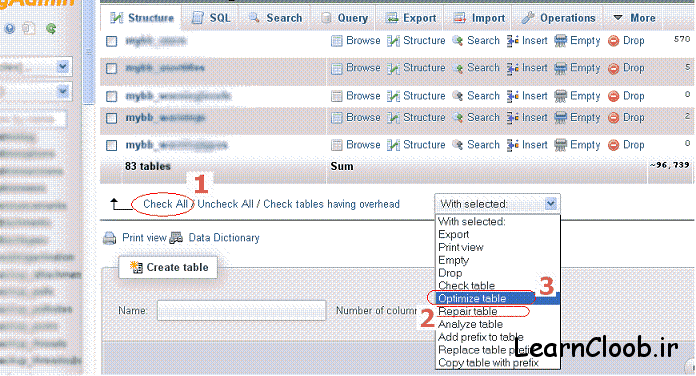Screen dimensions: 696x376
Task: Browse the table showing 2 rows
Action: point(356,118)
